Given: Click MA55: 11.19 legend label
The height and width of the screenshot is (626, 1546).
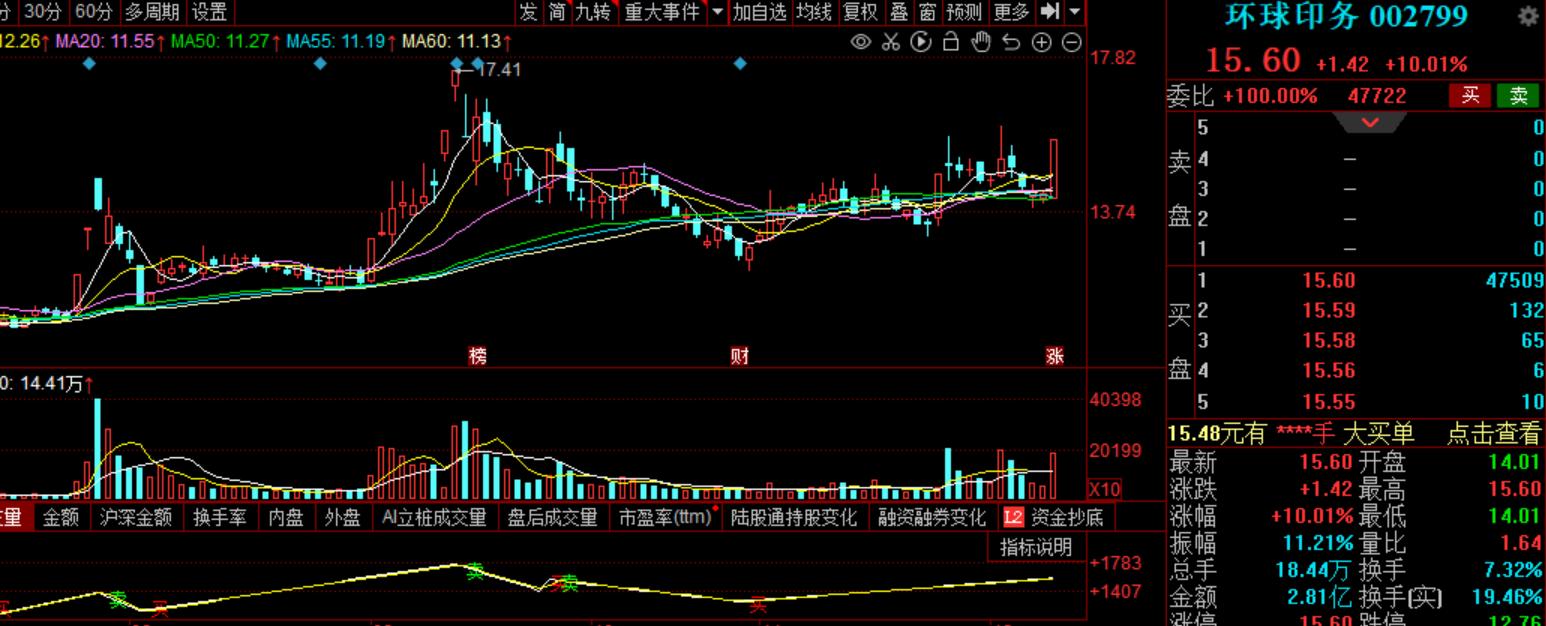Looking at the screenshot, I should pyautogui.click(x=336, y=42).
